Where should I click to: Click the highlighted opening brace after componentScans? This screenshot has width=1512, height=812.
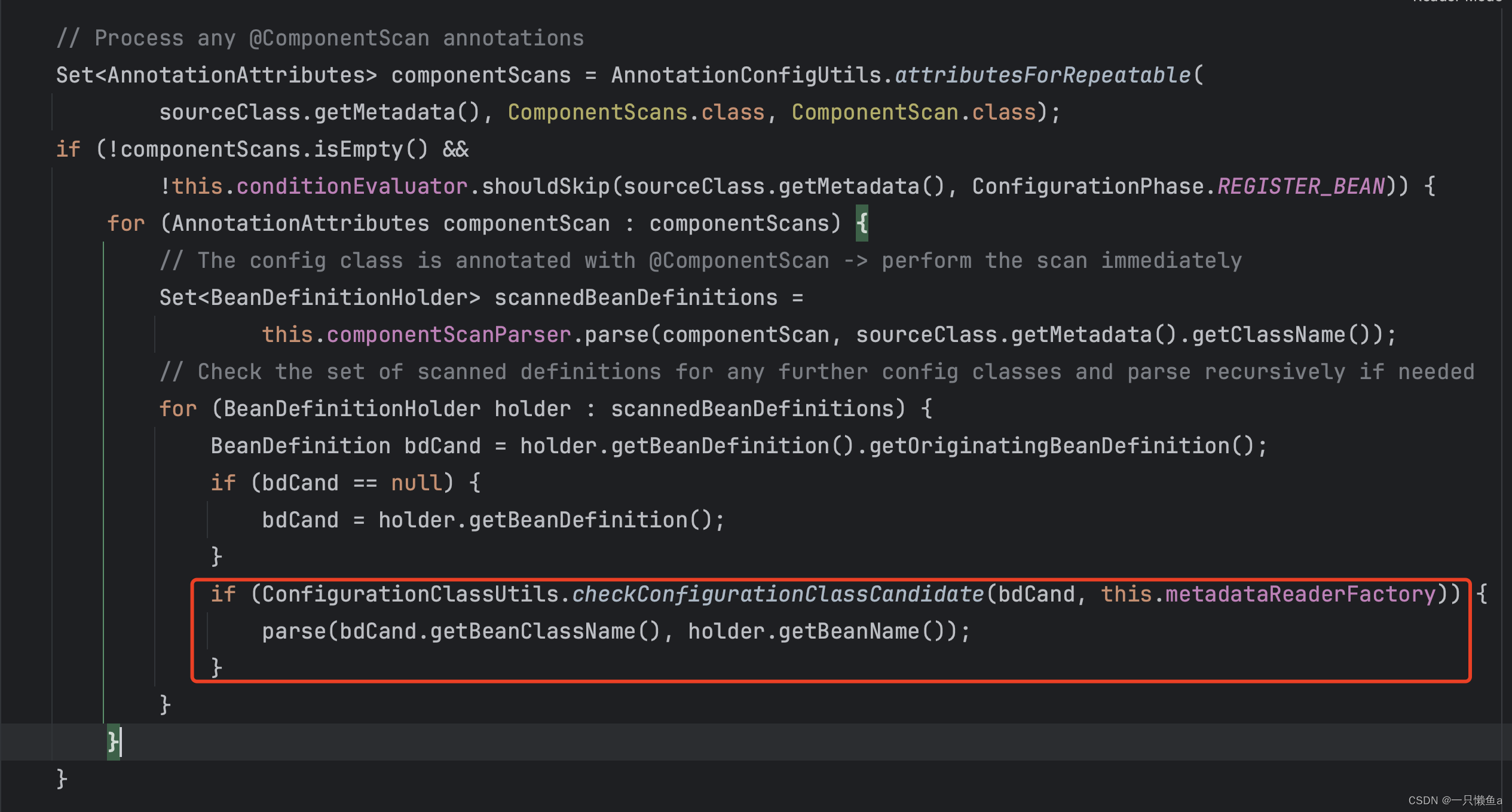click(x=861, y=224)
